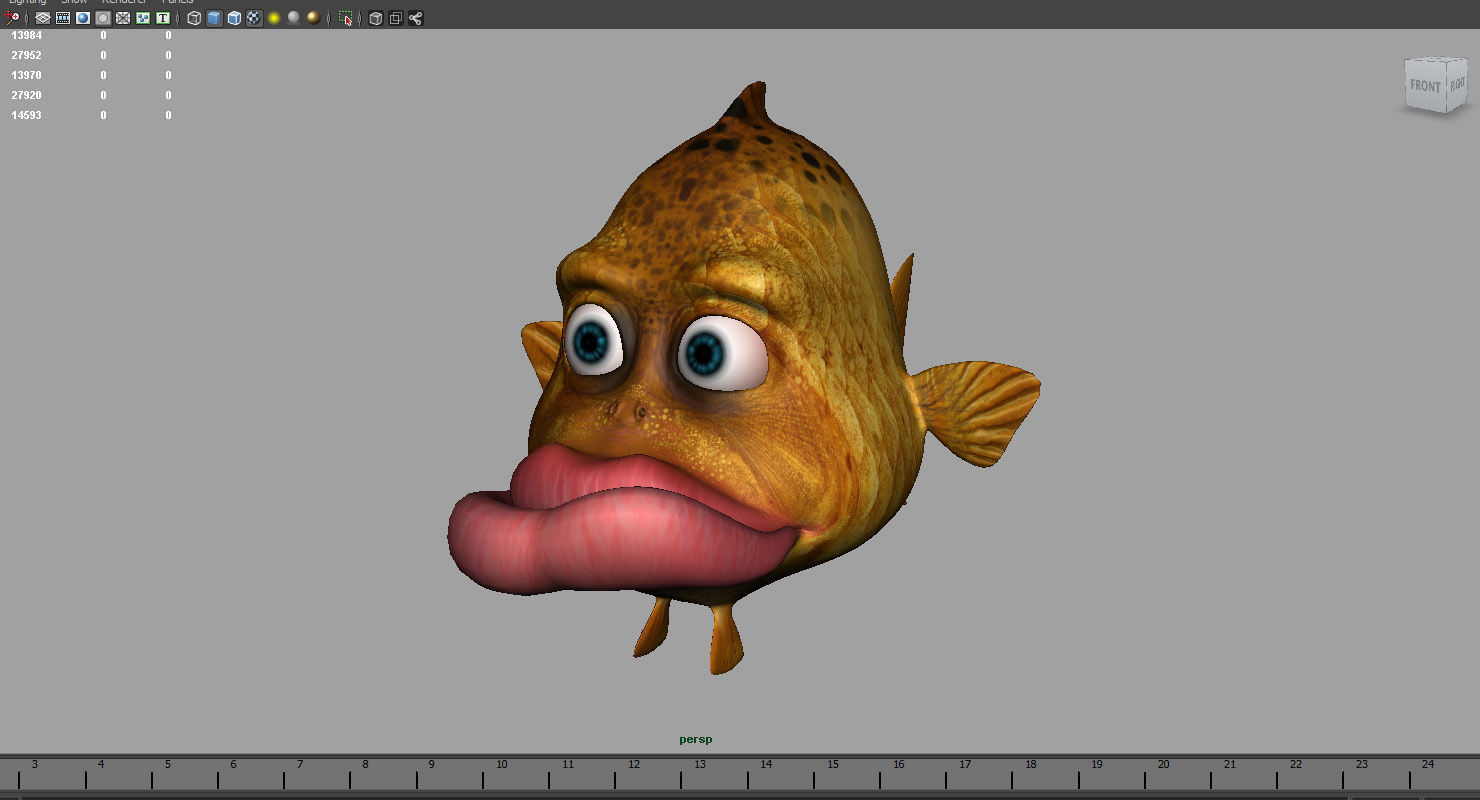Toggle X-ray joints icon
This screenshot has width=1480, height=800.
(x=416, y=18)
